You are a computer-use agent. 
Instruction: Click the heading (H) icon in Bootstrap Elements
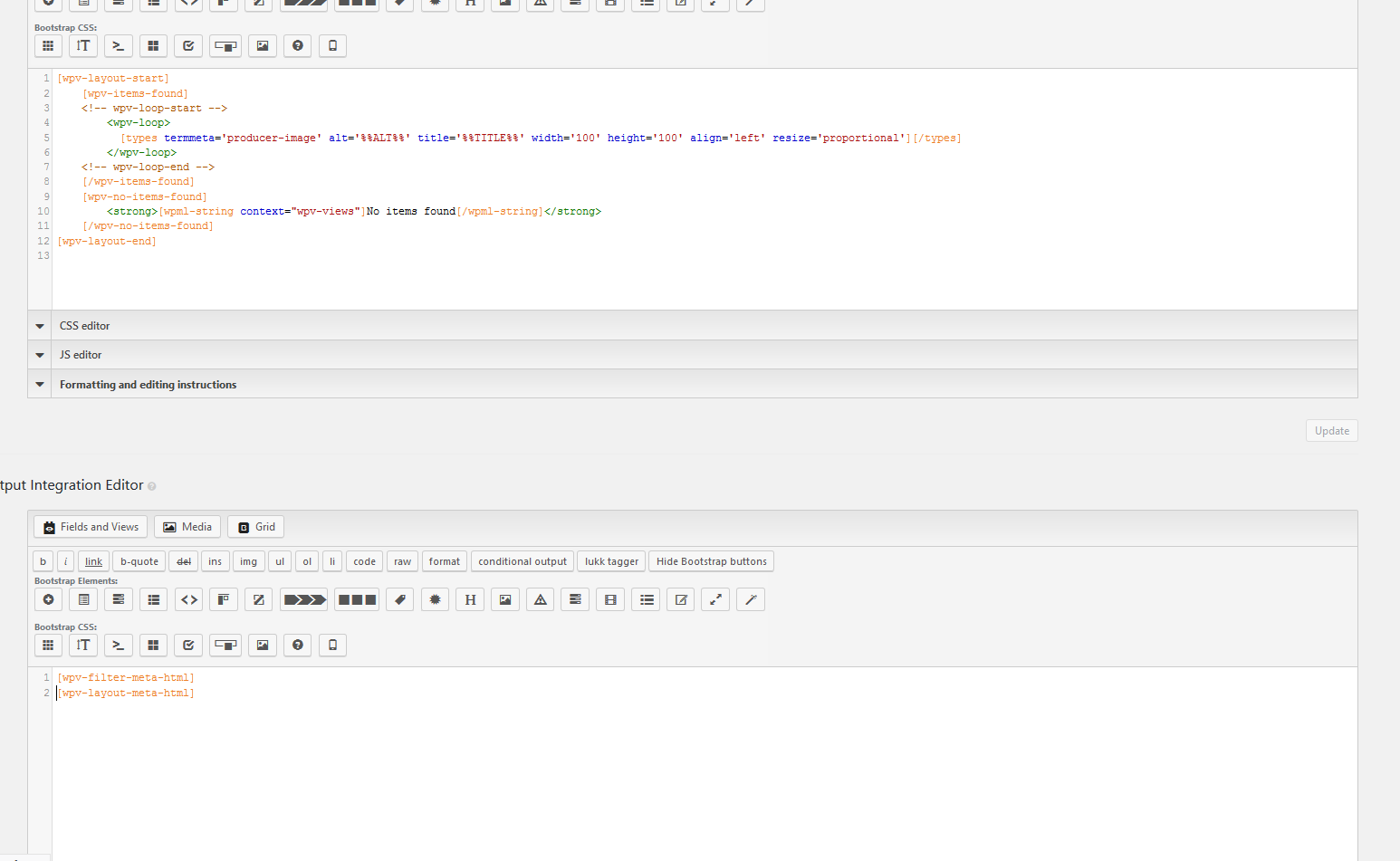pos(469,599)
